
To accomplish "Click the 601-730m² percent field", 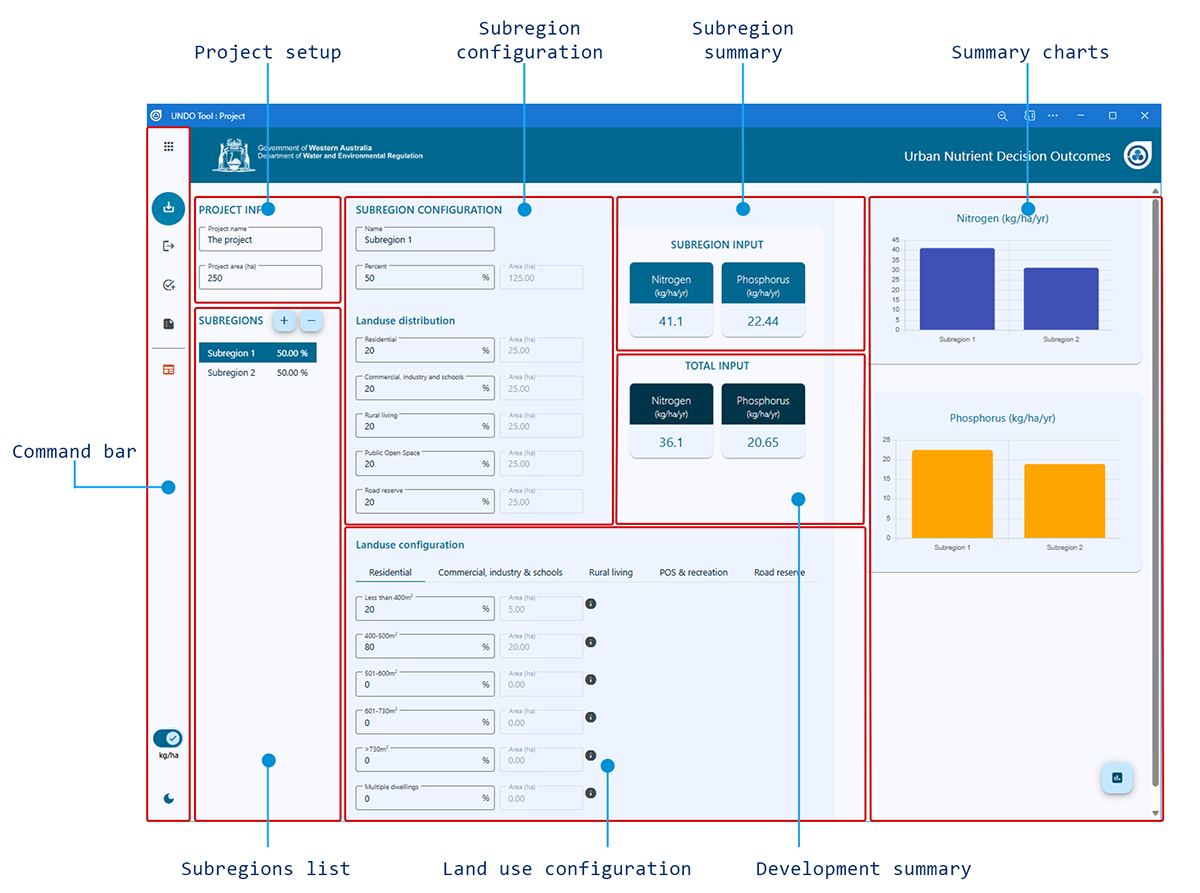I will pyautogui.click(x=425, y=722).
